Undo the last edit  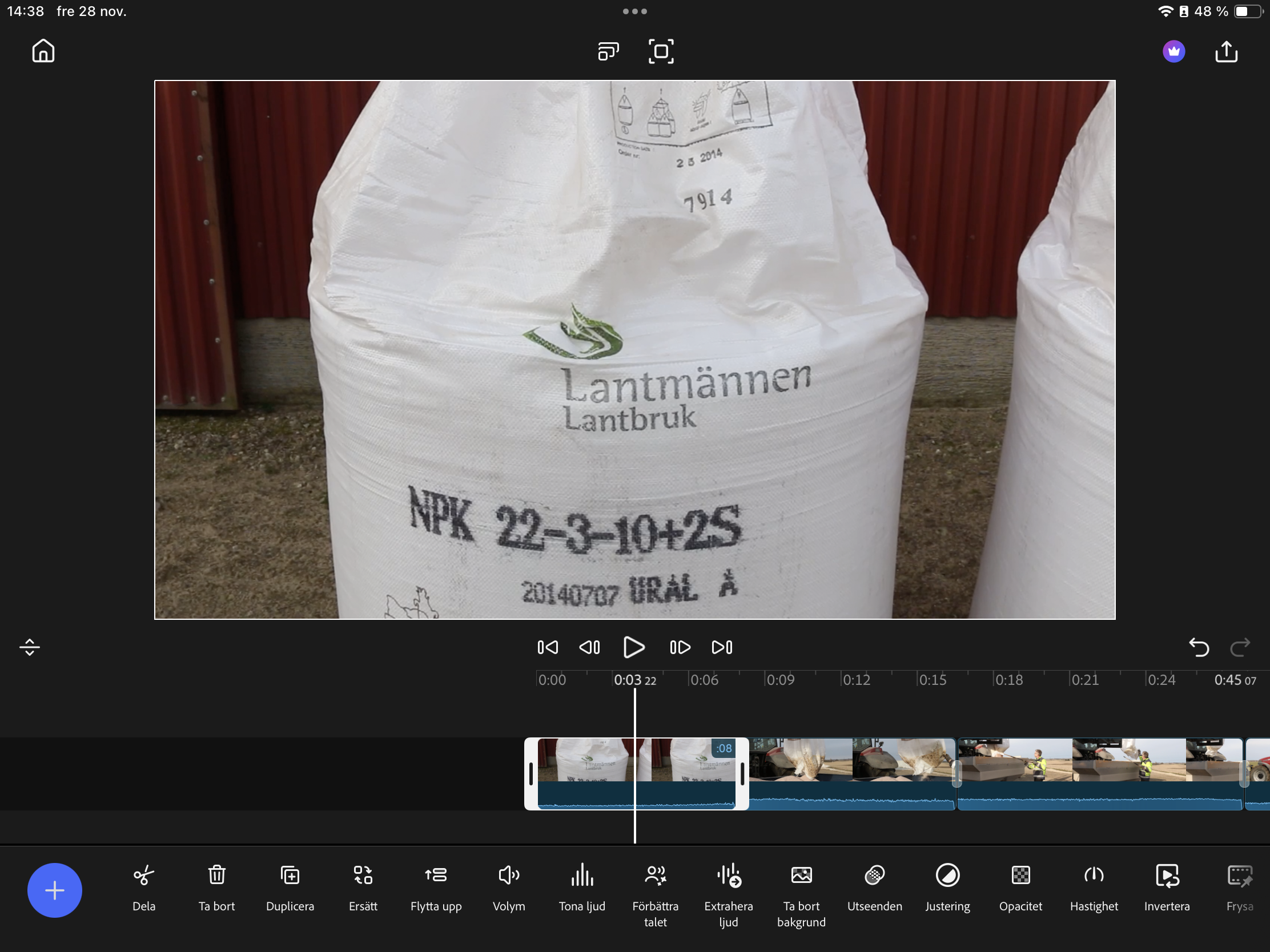1199,647
